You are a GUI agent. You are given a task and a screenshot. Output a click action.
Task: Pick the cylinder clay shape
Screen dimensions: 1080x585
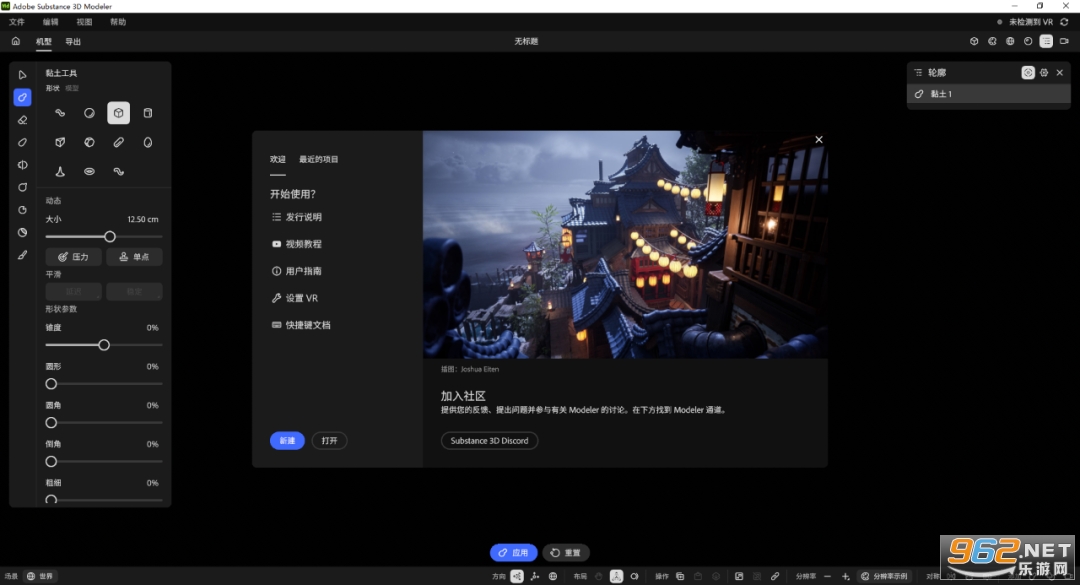[147, 113]
